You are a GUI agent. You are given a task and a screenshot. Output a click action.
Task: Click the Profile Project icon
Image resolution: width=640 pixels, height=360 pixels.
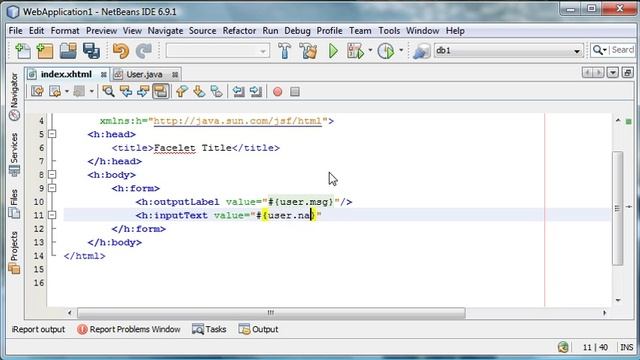click(386, 51)
